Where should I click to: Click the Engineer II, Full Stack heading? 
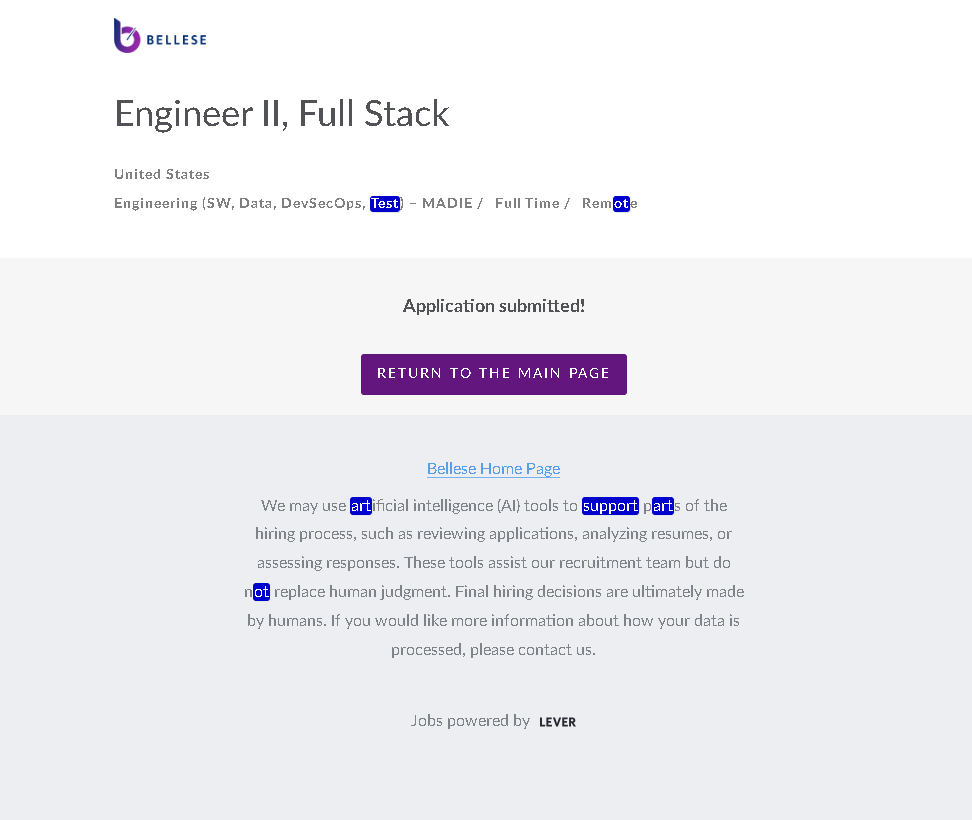pos(282,114)
